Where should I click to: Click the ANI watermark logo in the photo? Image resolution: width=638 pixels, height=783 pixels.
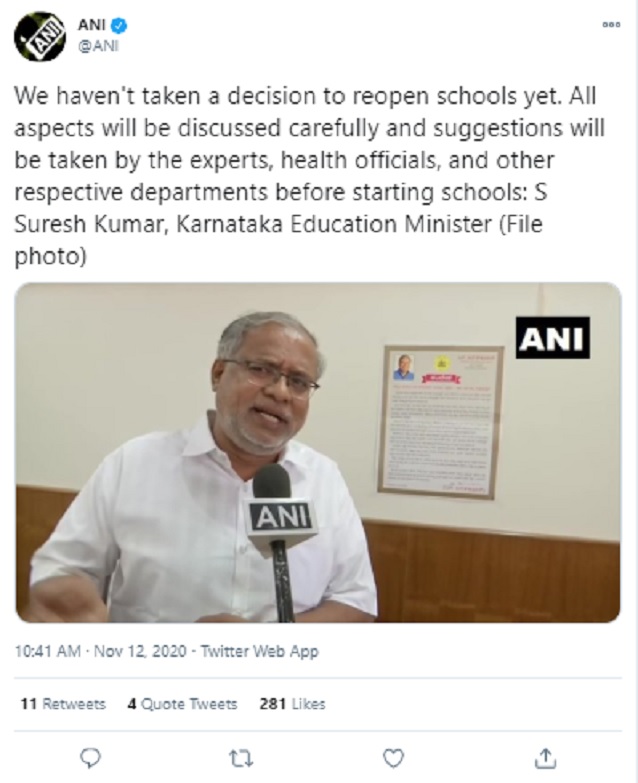click(553, 337)
